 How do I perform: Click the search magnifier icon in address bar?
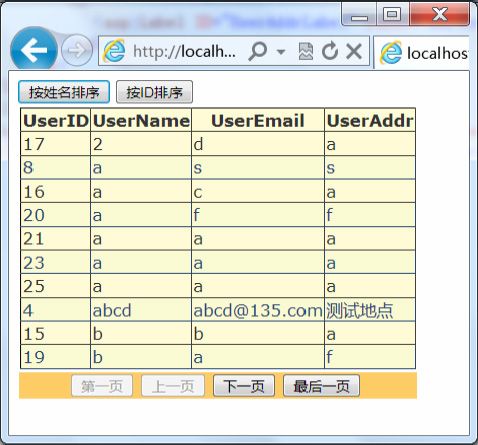(258, 51)
